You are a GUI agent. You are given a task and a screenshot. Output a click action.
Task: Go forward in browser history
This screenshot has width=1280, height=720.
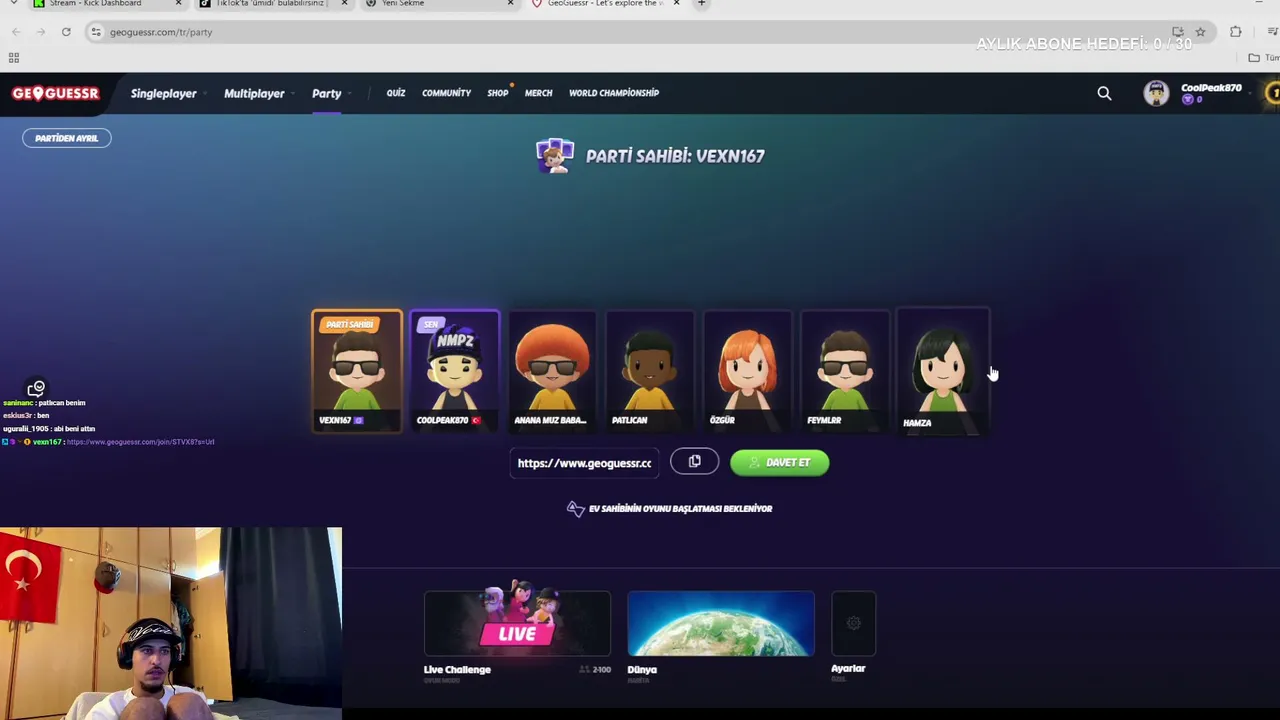click(40, 32)
